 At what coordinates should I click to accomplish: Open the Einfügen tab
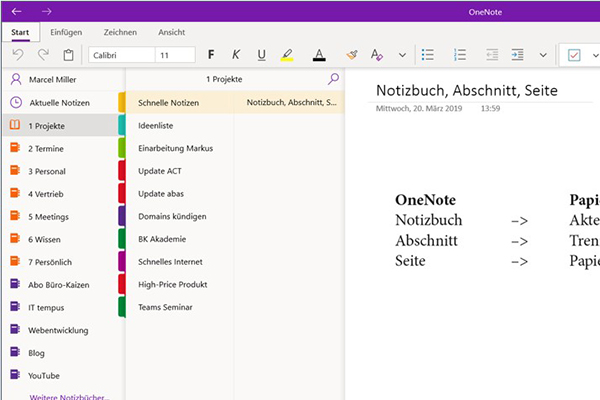(x=66, y=32)
